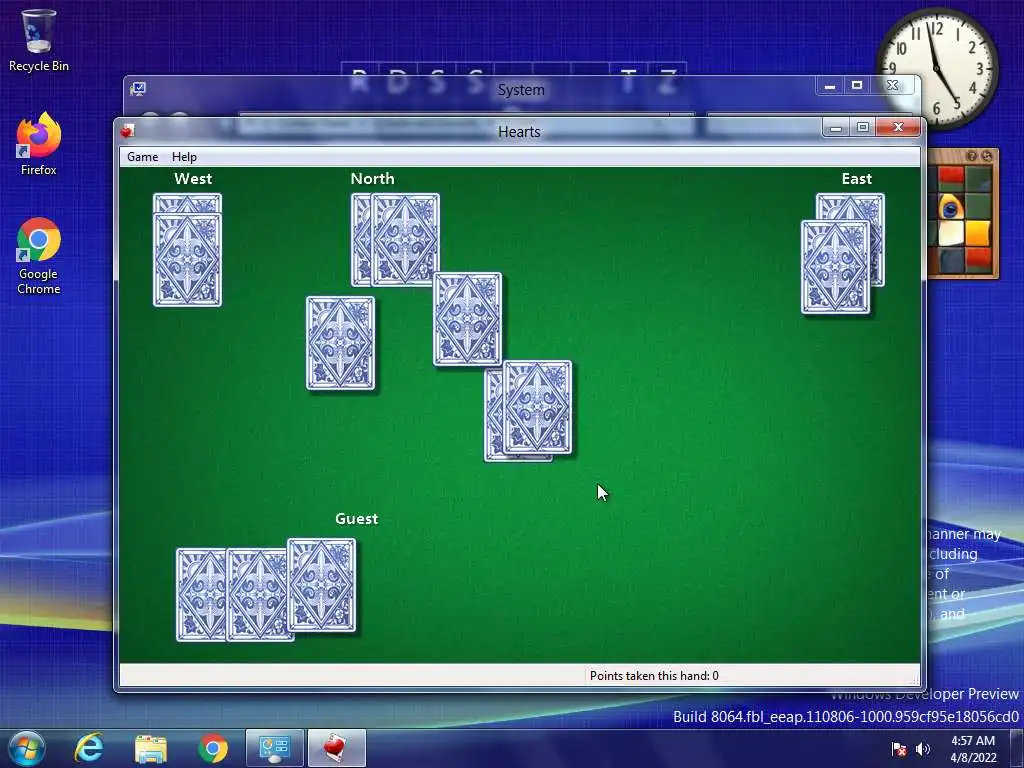Screen dimensions: 1024x768
Task: Click the top card of the center pair
Action: 537,408
